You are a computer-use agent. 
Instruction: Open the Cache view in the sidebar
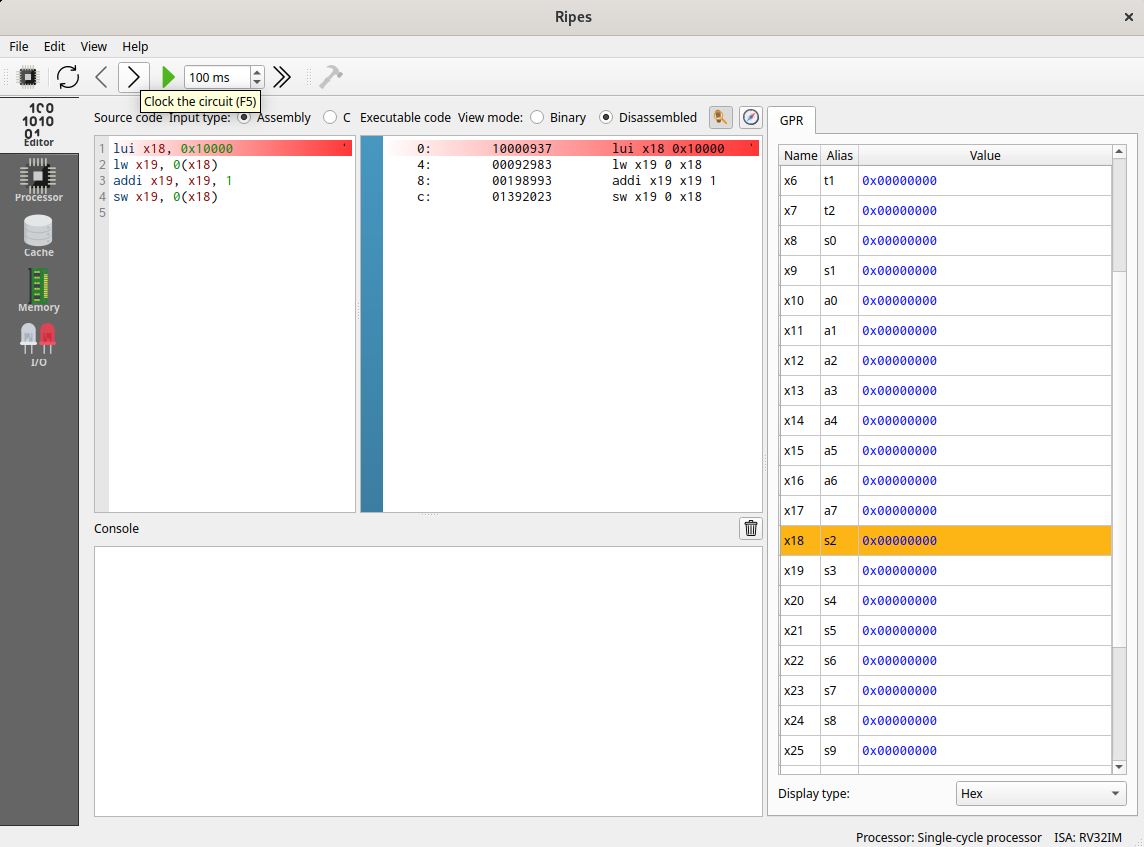point(39,235)
